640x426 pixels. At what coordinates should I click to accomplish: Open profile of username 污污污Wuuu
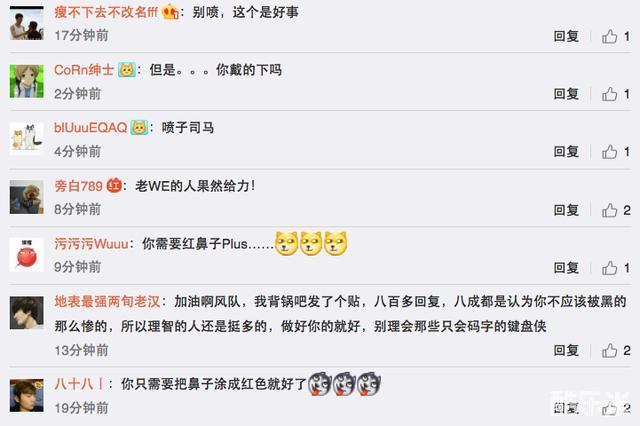pyautogui.click(x=91, y=244)
